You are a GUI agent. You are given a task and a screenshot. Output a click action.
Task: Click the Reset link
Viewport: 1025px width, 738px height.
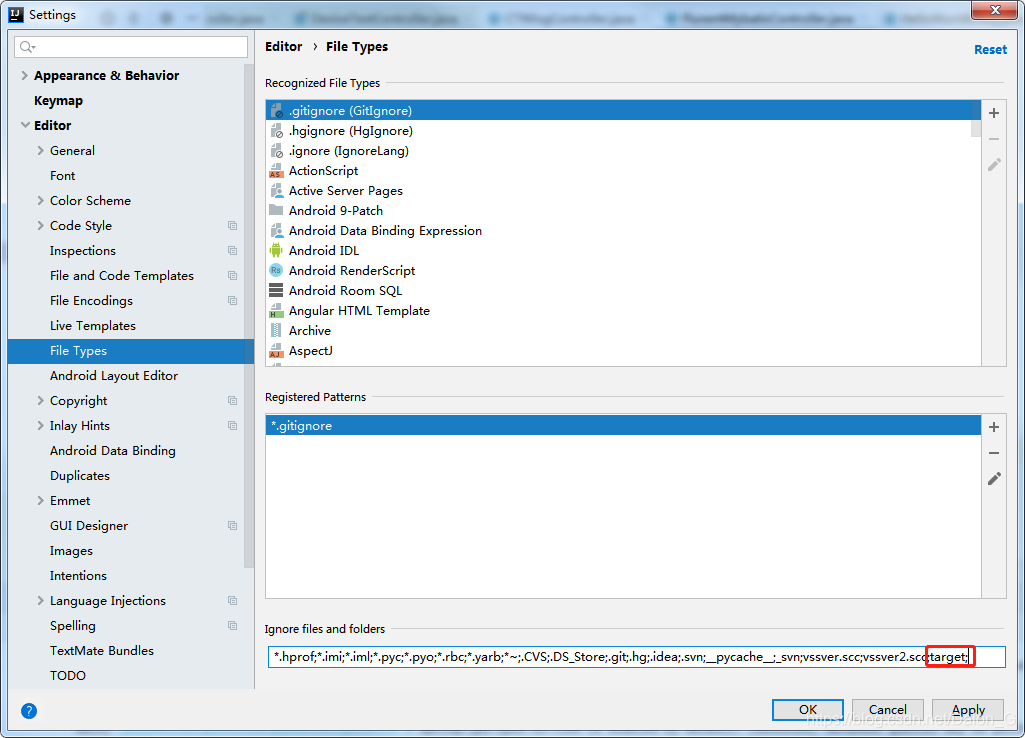pos(990,50)
